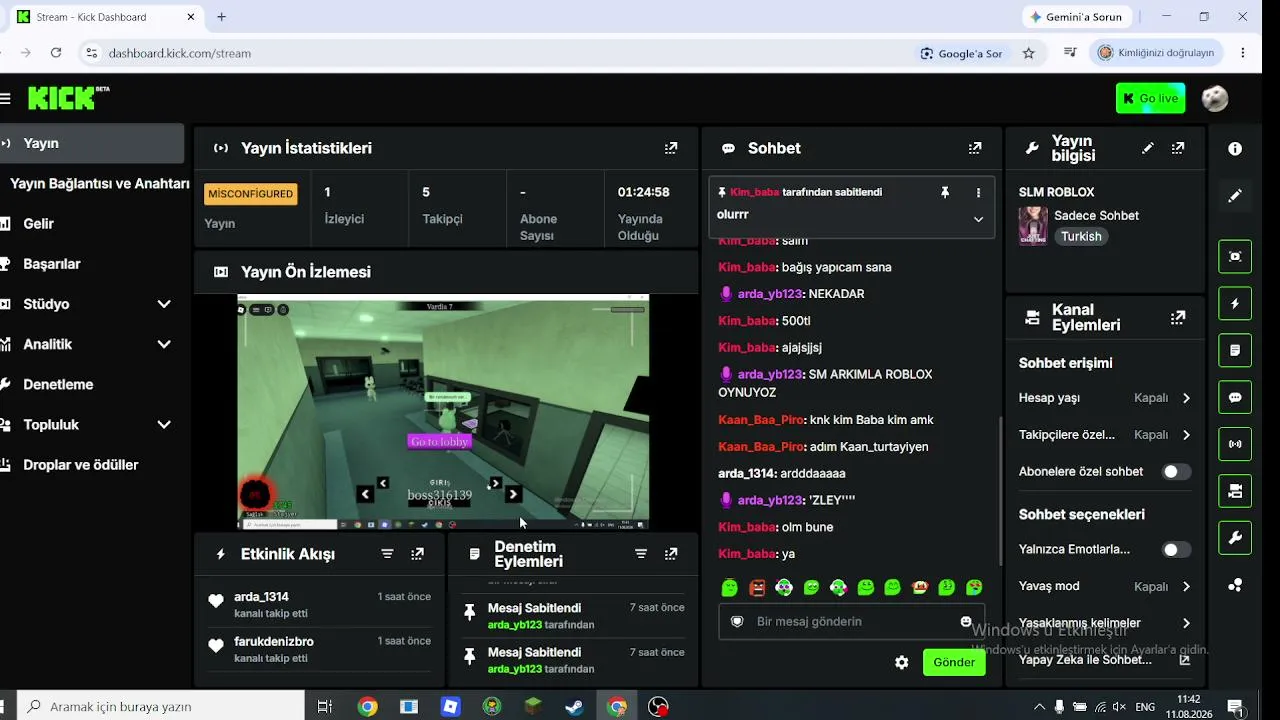Screen dimensions: 1280x720
Task: Click the Sohbet chat scrollbar
Action: click(x=1000, y=490)
